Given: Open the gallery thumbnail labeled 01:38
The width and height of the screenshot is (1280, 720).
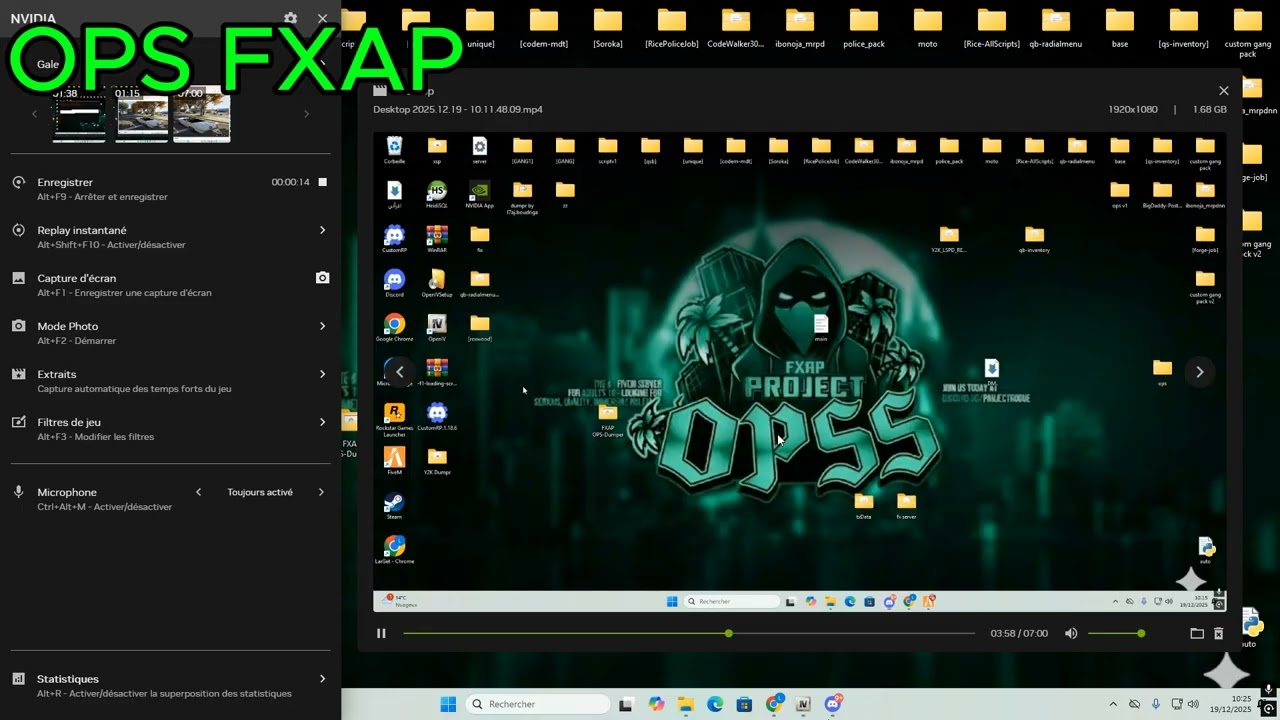Looking at the screenshot, I should 79,116.
